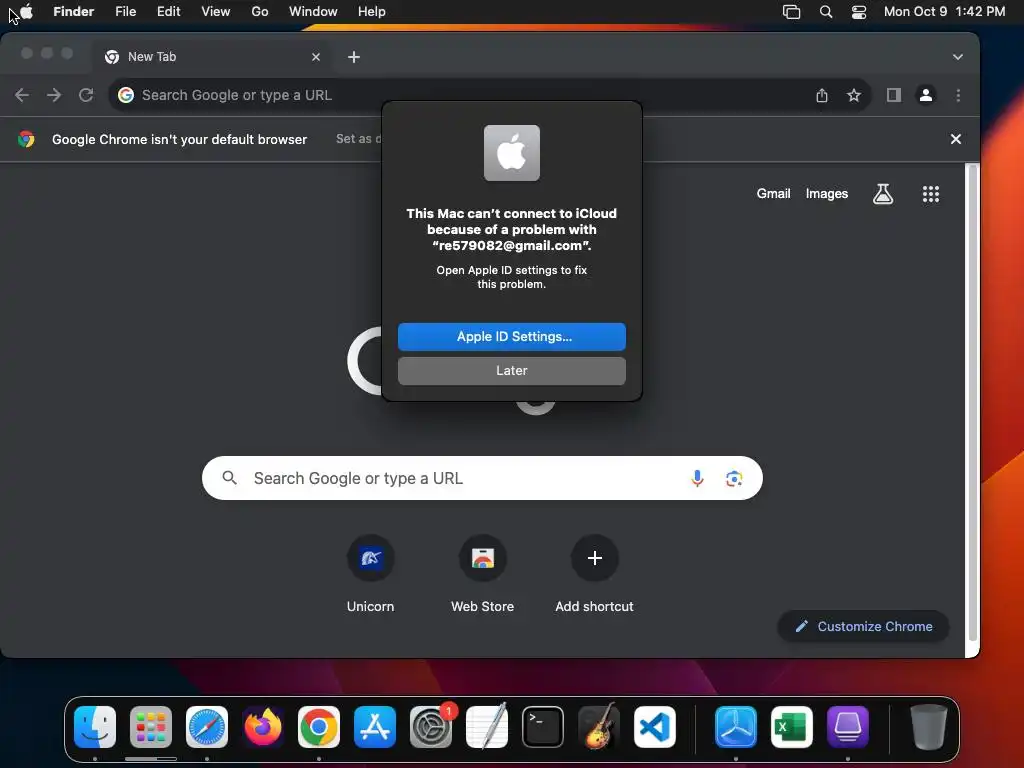Open Chrome three-dot menu

(x=958, y=95)
